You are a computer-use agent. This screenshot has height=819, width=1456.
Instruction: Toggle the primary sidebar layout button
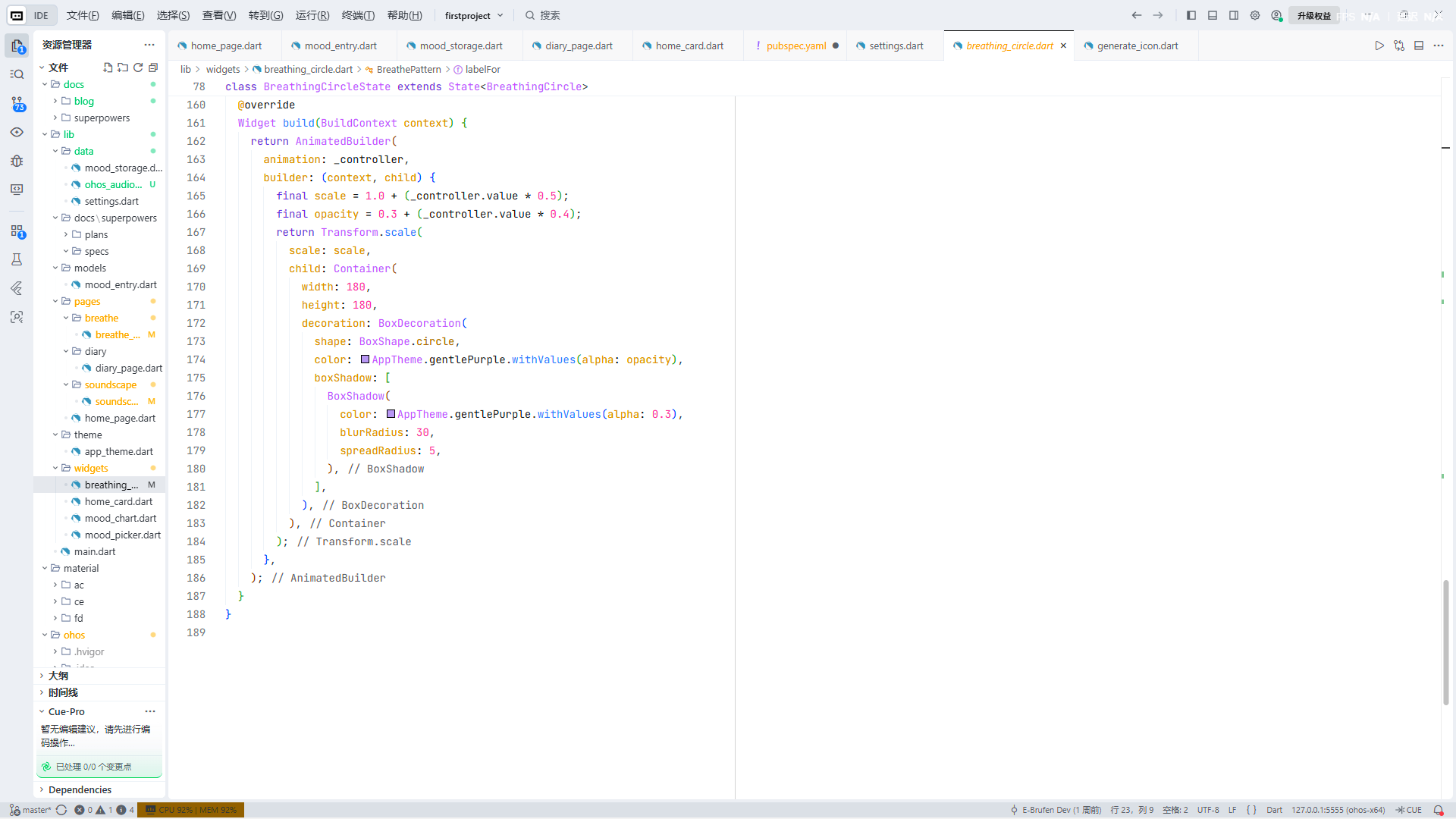[1191, 15]
